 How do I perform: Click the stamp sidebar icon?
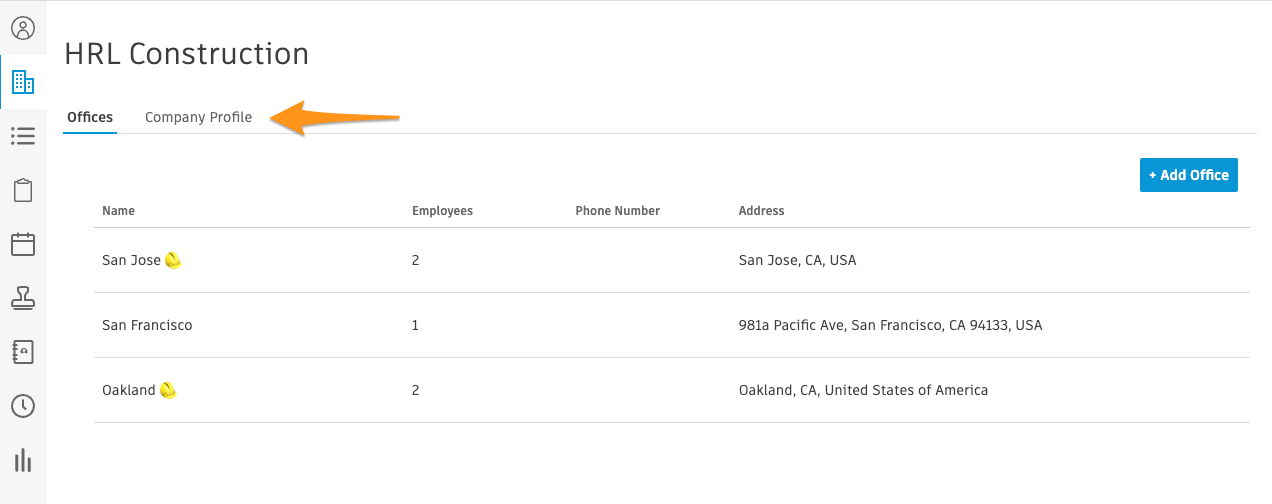pos(22,298)
